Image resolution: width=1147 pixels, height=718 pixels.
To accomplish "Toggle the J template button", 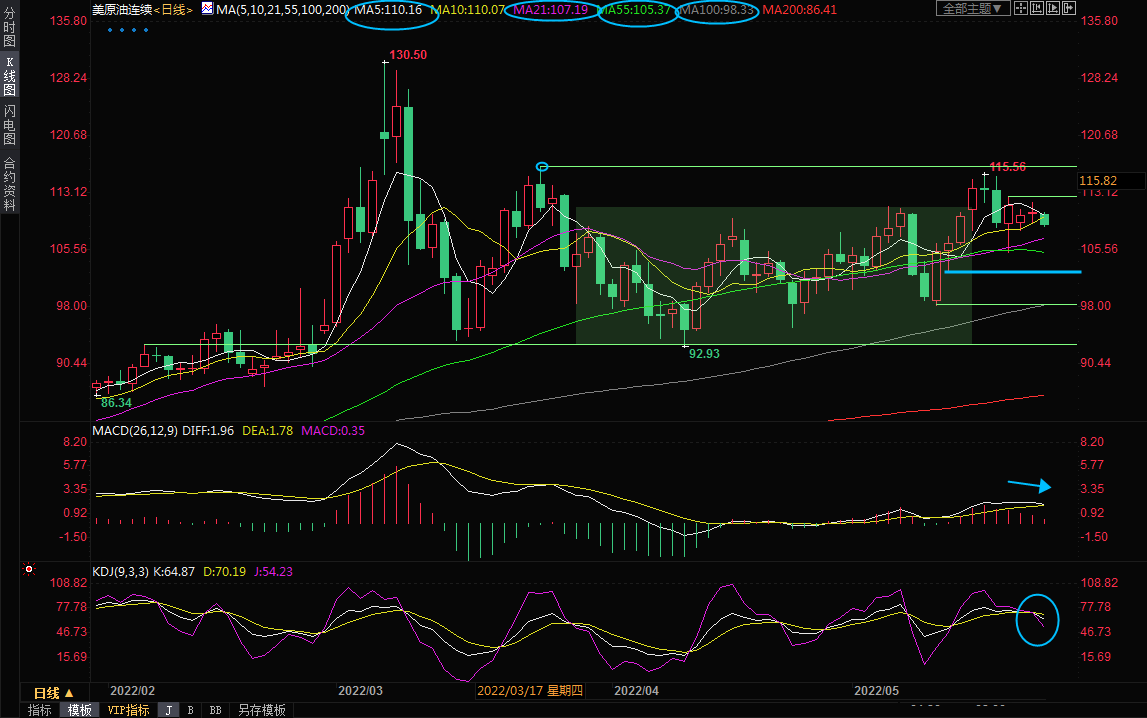I will click(x=168, y=710).
